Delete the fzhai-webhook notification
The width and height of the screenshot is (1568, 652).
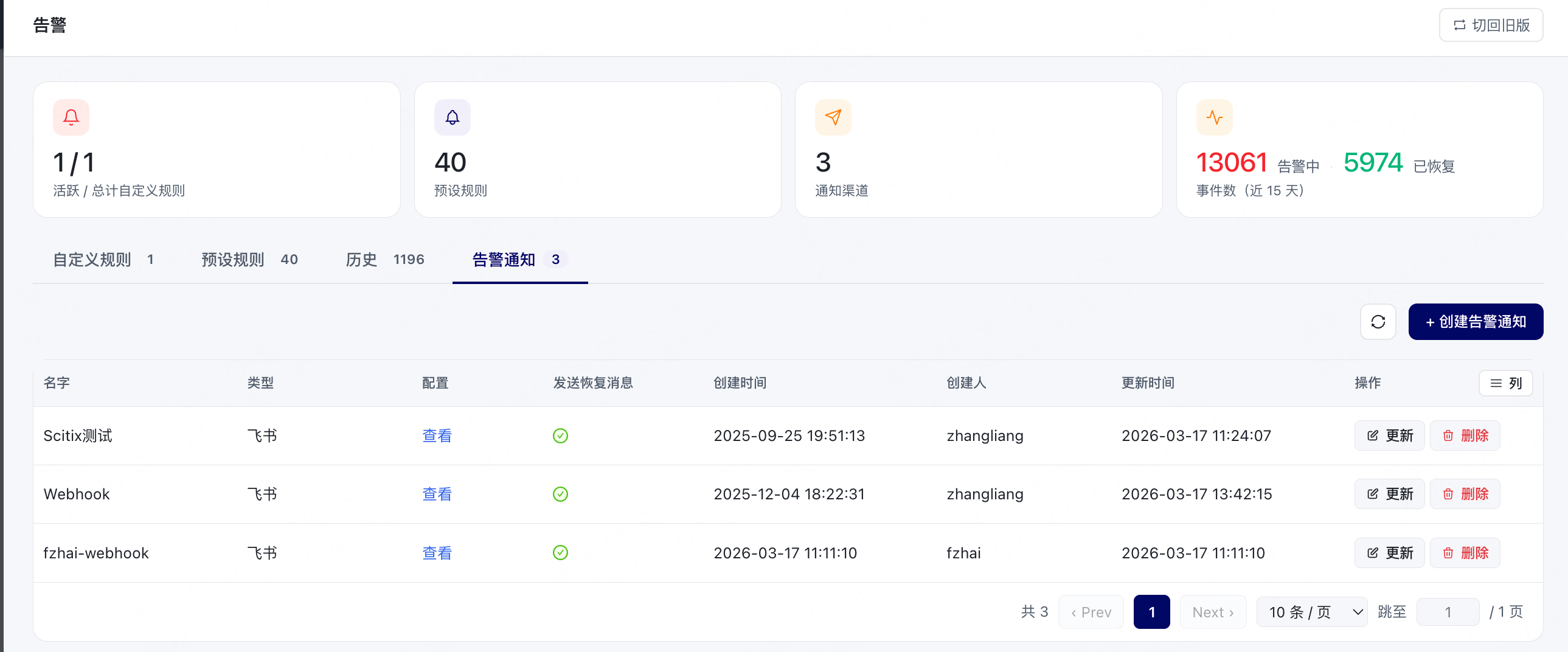click(x=1465, y=553)
